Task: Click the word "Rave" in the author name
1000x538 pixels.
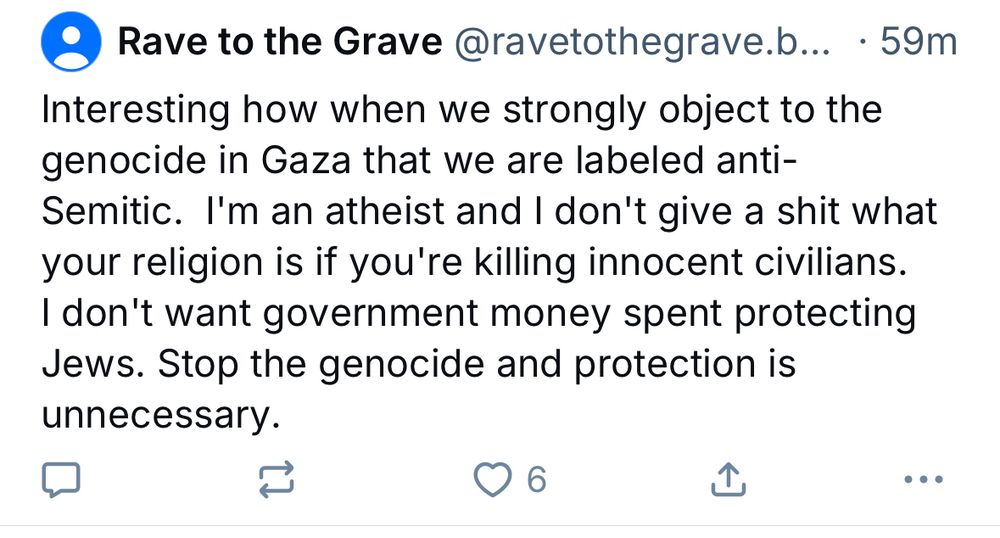Action: click(153, 43)
